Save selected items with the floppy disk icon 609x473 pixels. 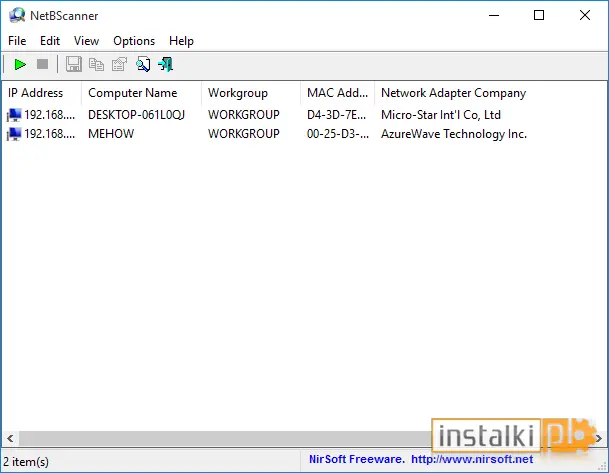(x=73, y=64)
